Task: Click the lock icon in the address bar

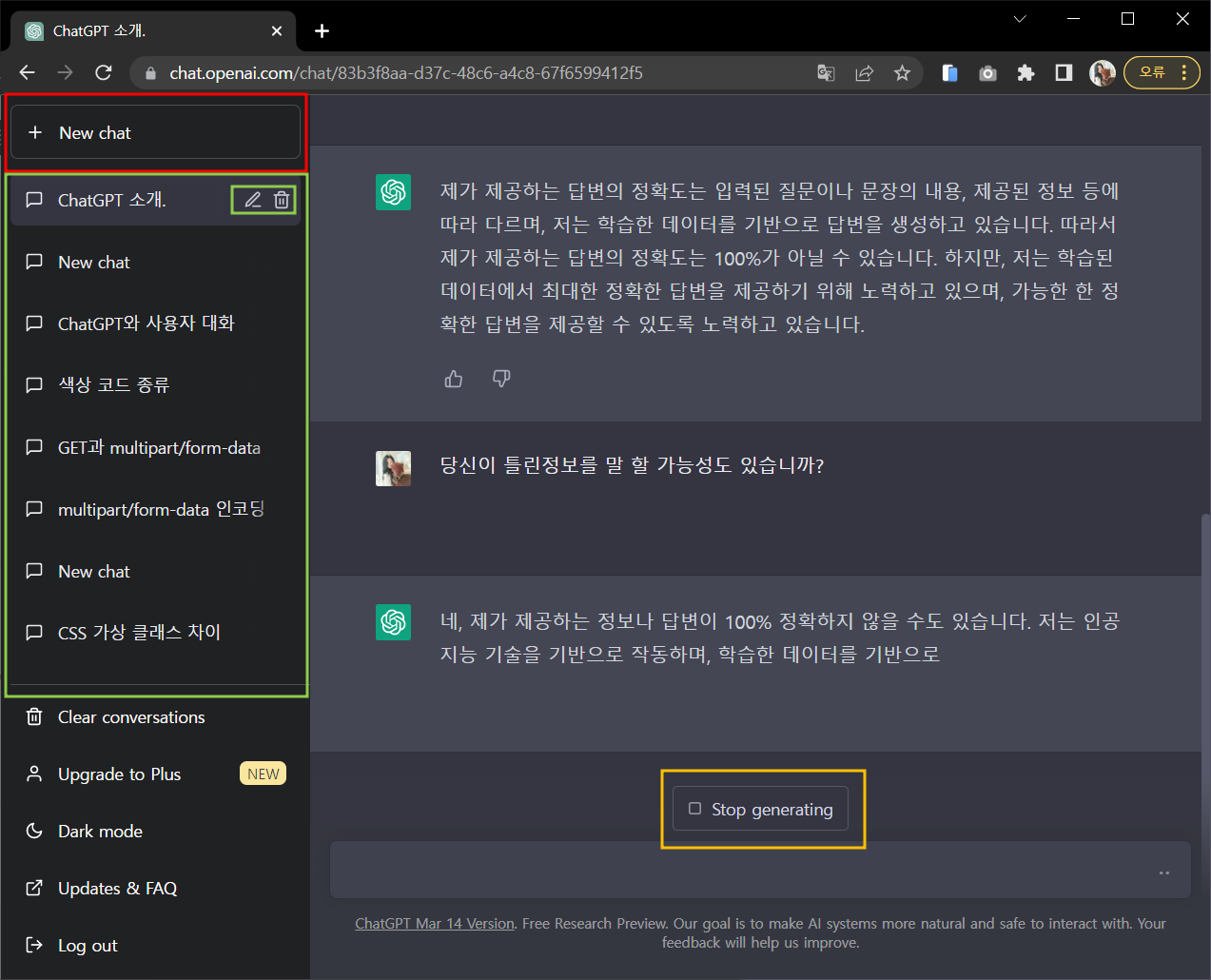Action: 150,73
